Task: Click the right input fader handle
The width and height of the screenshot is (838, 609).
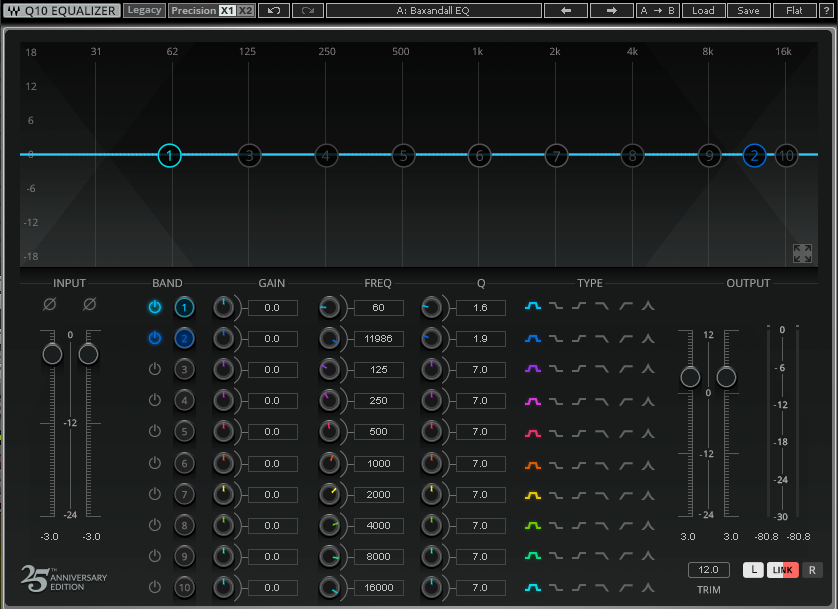Action: point(88,354)
